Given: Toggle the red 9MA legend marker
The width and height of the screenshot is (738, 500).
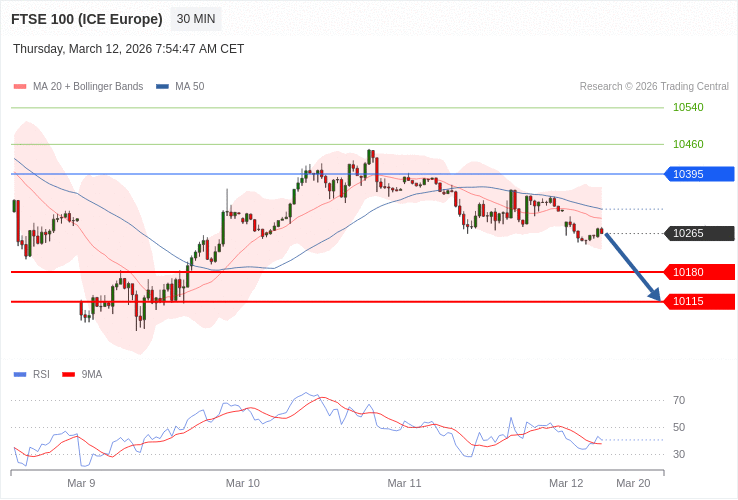Looking at the screenshot, I should pyautogui.click(x=68, y=375).
